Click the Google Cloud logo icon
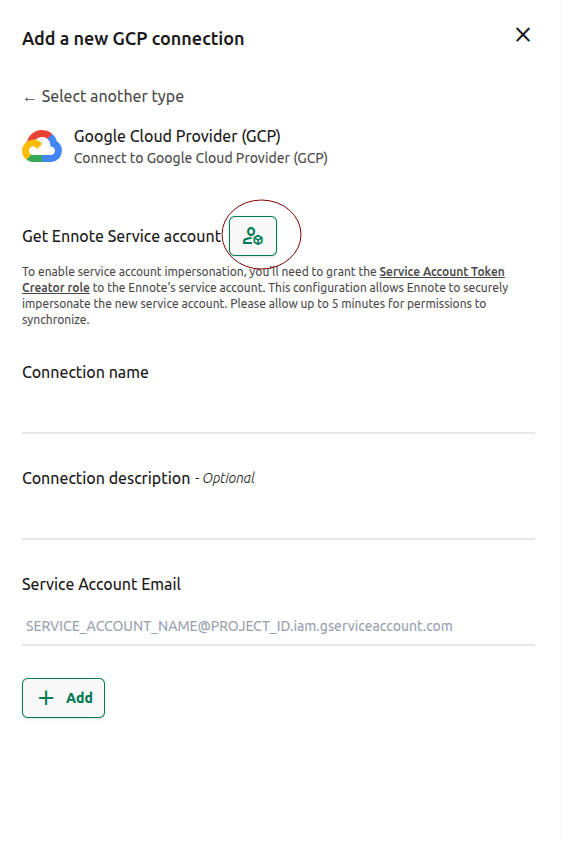Image resolution: width=562 pixels, height=842 pixels. (x=42, y=146)
